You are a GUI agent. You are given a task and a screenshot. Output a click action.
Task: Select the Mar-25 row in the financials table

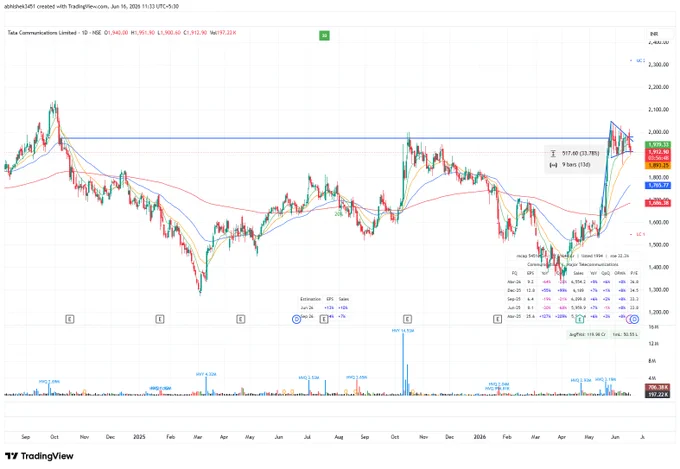coord(573,317)
